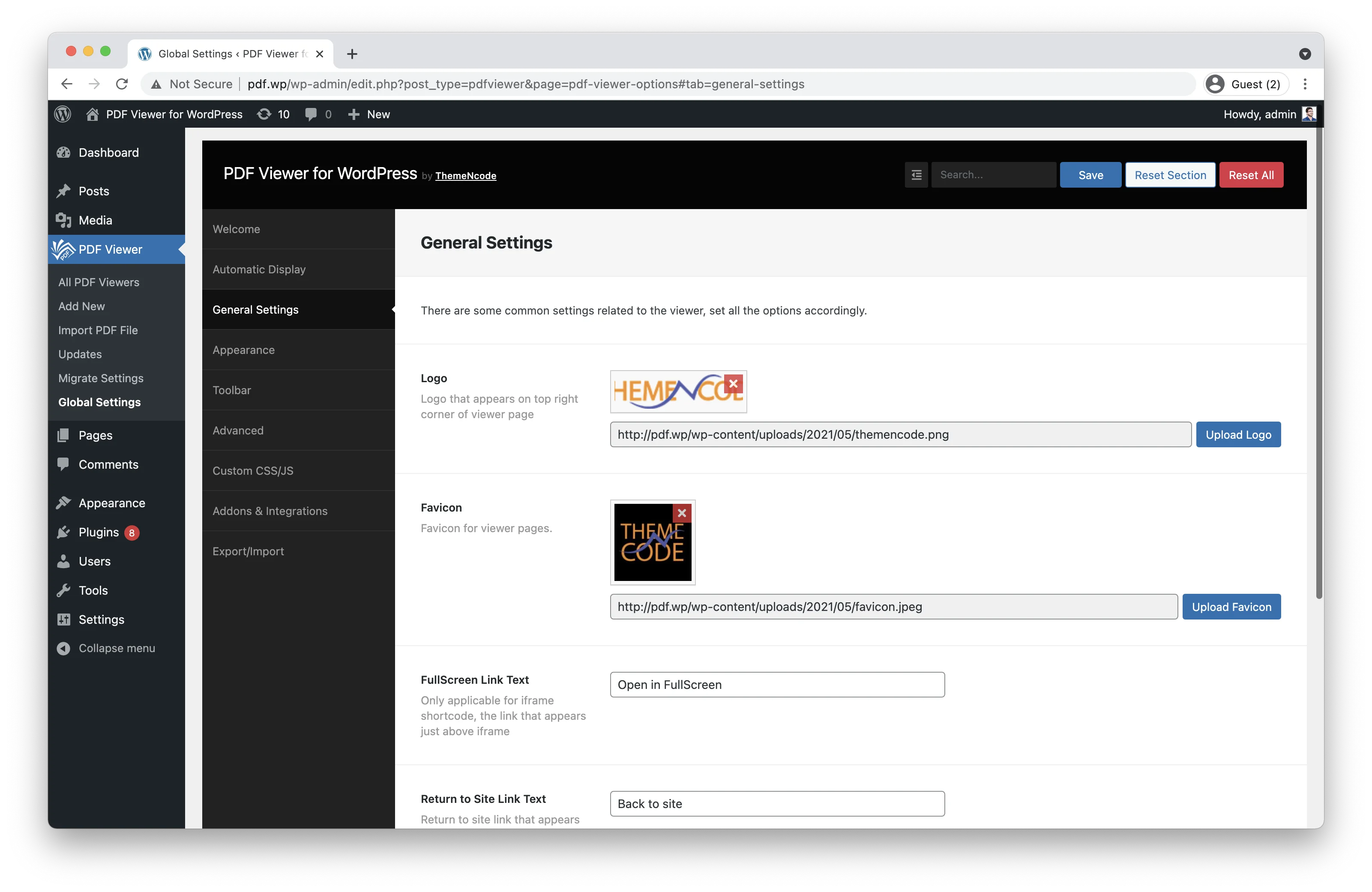1372x892 pixels.
Task: Remove the favicon with its red X icon
Action: 682,513
